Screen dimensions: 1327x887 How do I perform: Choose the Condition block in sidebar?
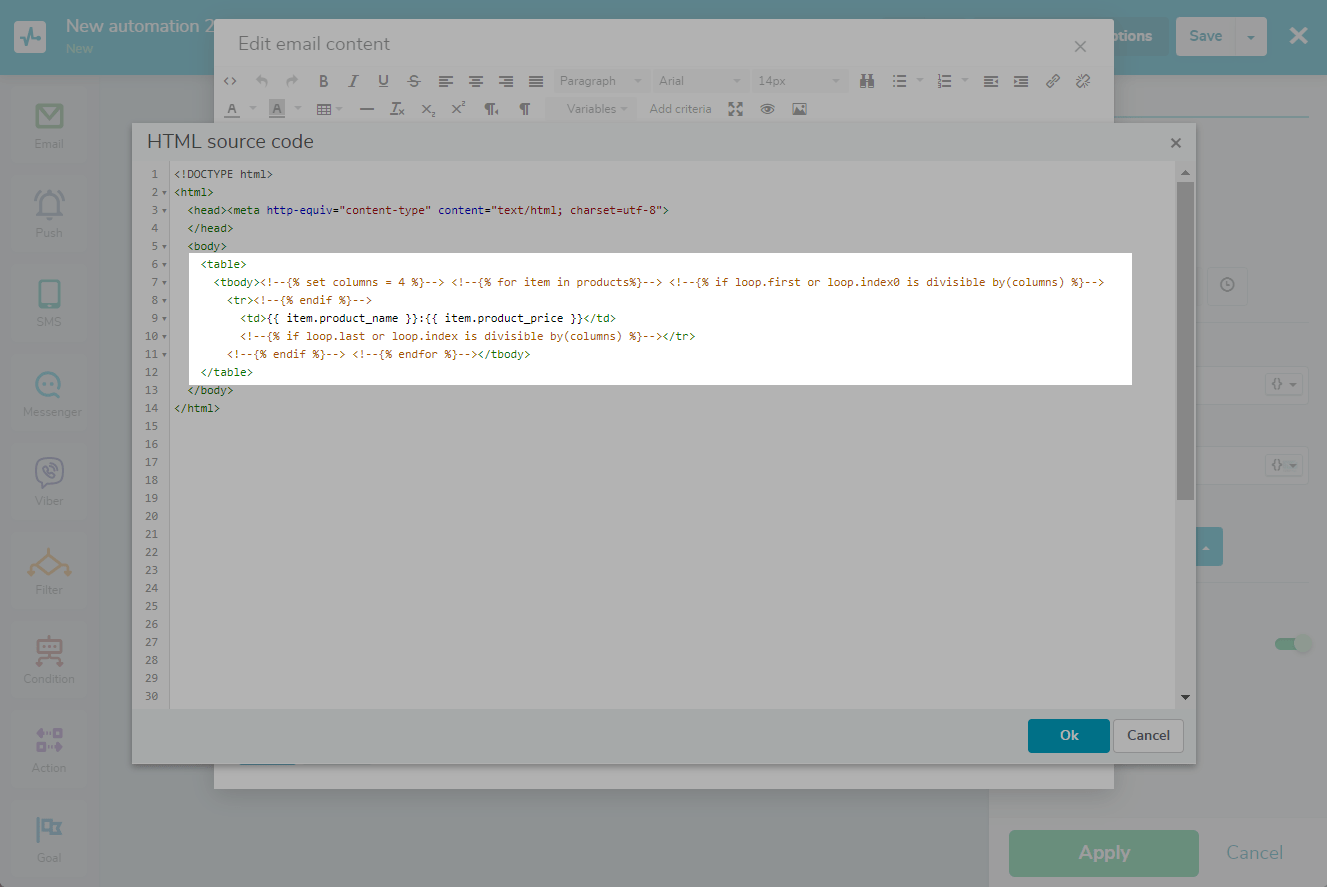[49, 658]
